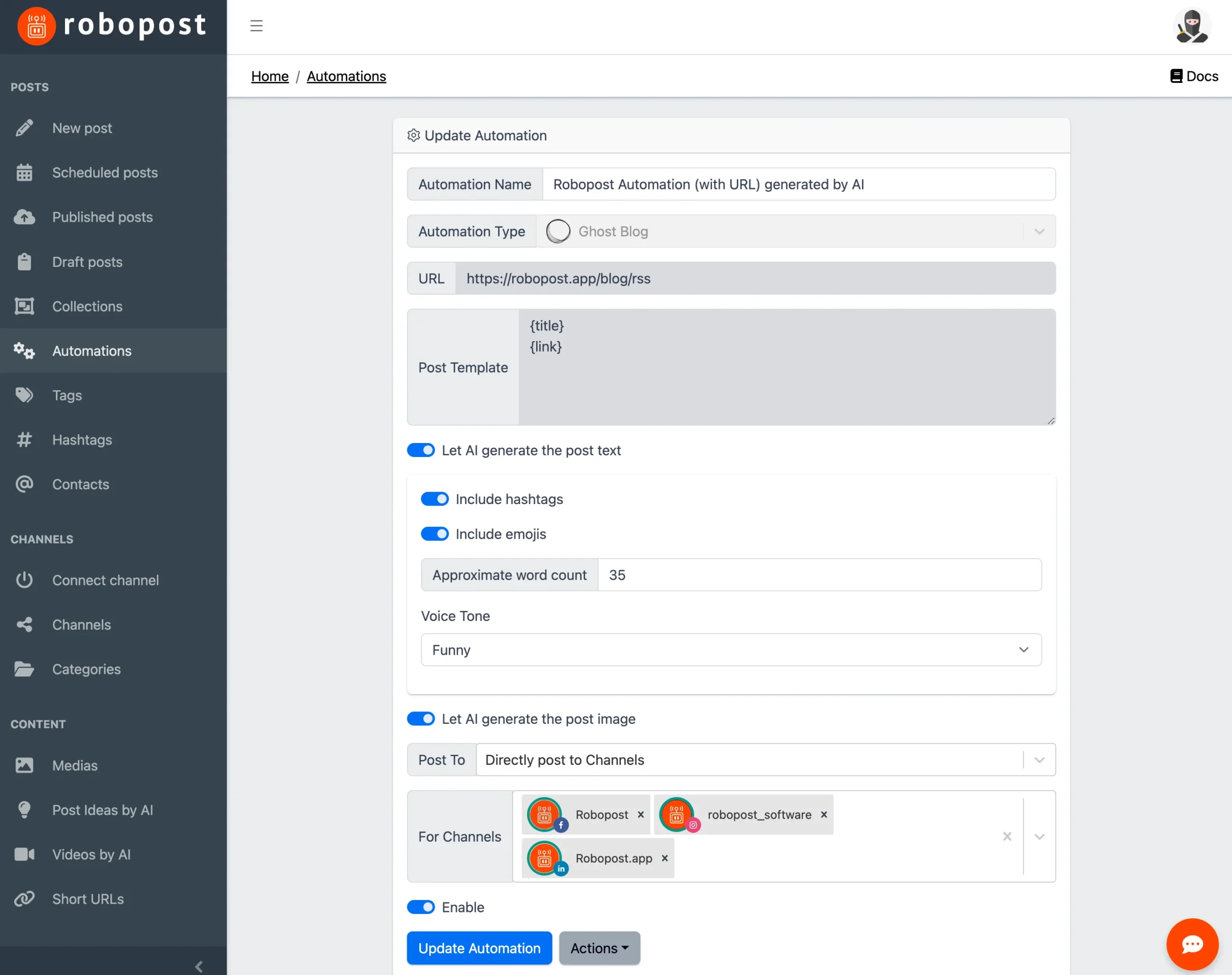The width and height of the screenshot is (1232, 975).
Task: Clear all selected channels
Action: coord(1007,836)
